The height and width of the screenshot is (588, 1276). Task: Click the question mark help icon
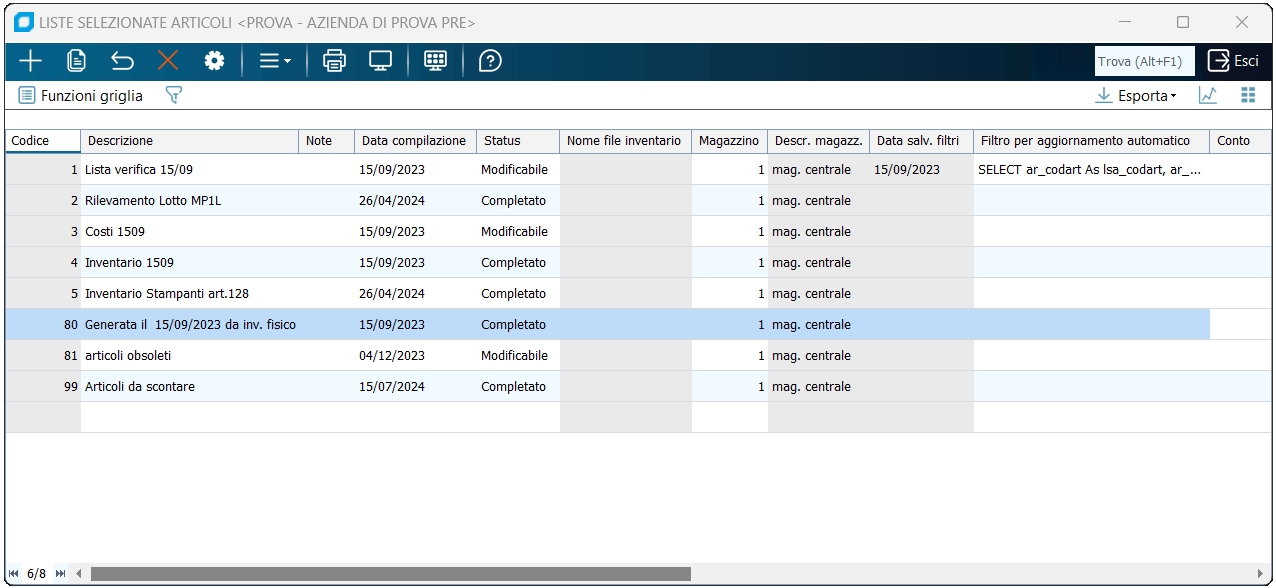[490, 61]
